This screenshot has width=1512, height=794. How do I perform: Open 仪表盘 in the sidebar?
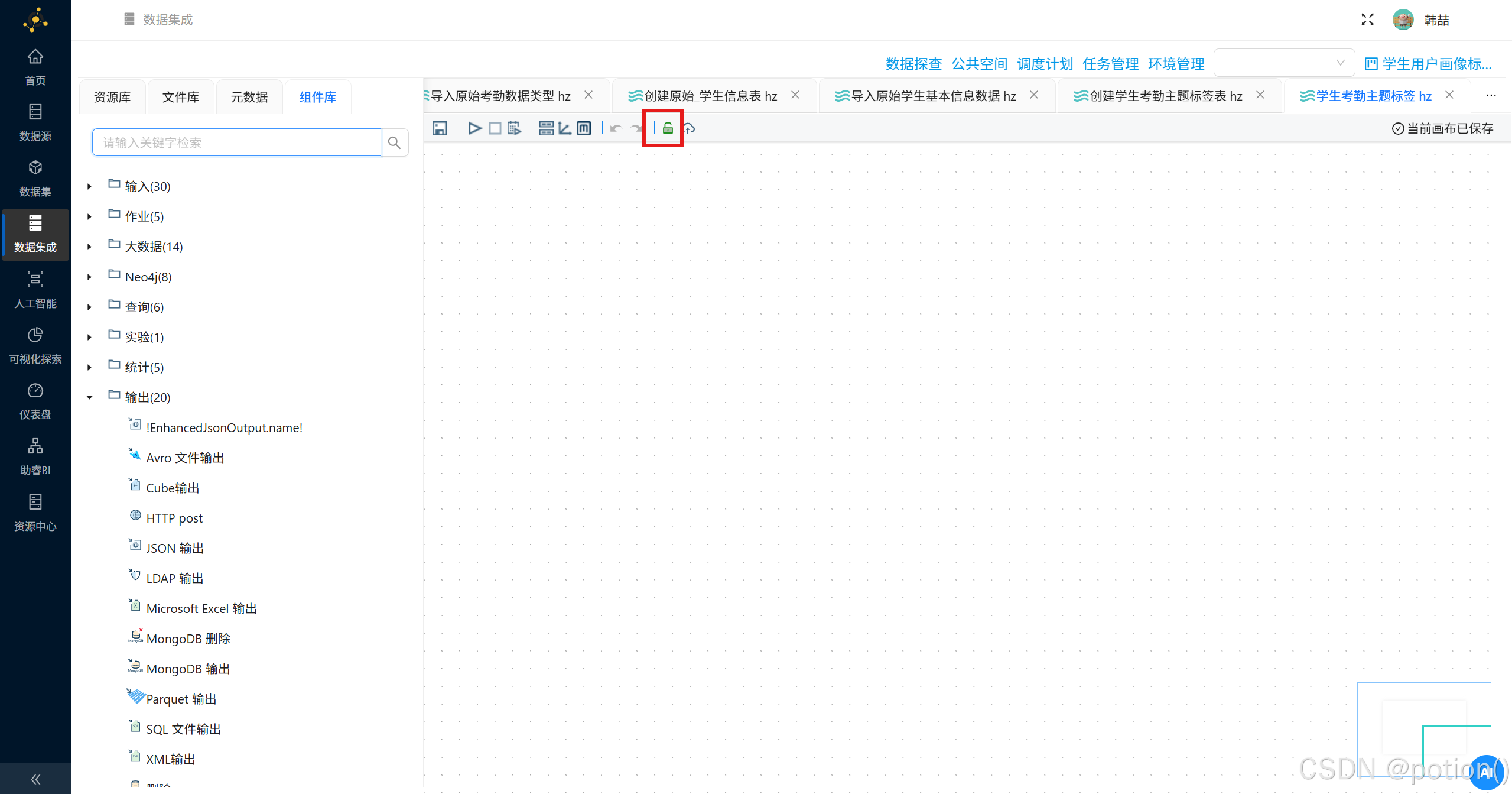[35, 401]
